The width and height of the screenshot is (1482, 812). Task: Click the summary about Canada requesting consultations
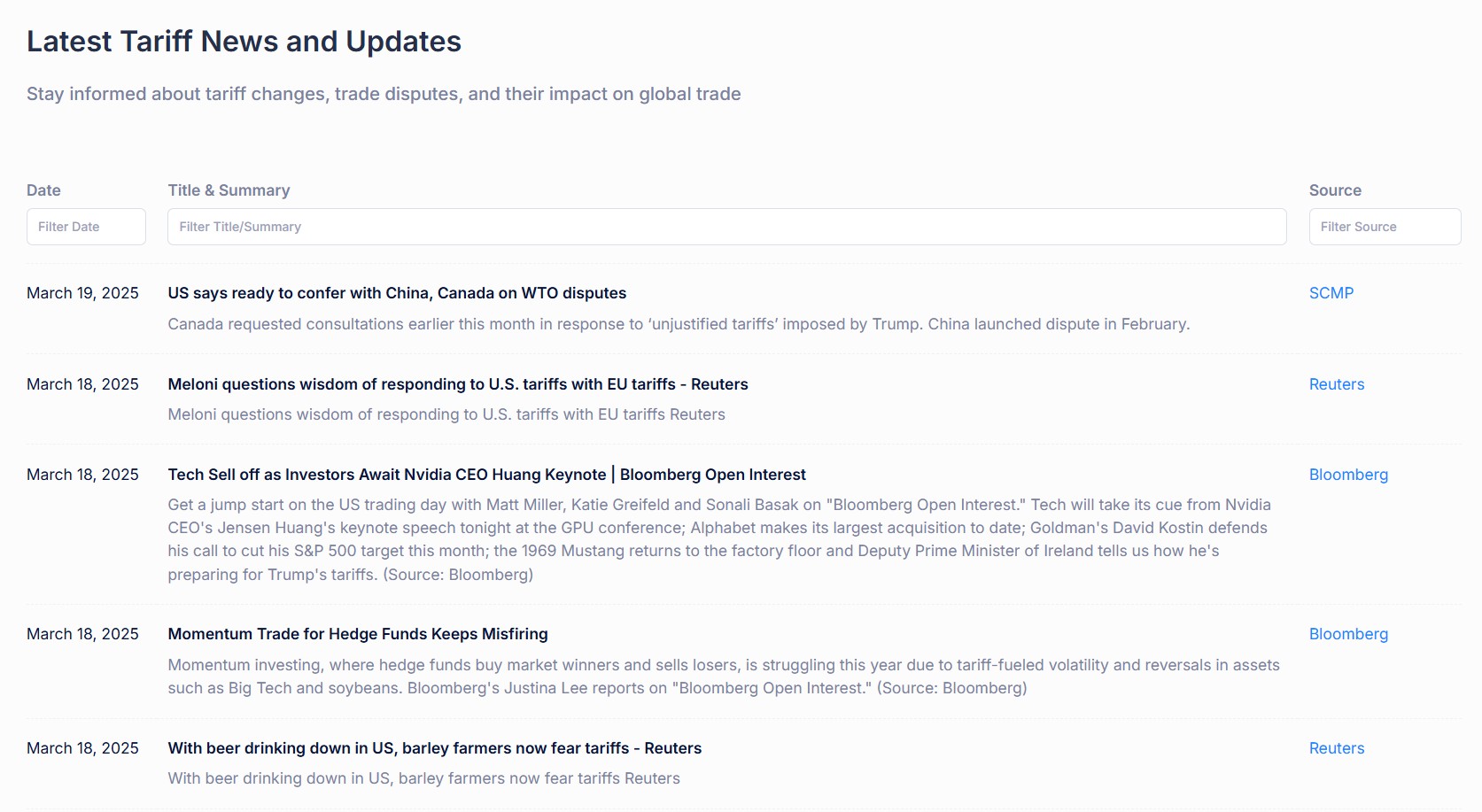[x=679, y=324]
